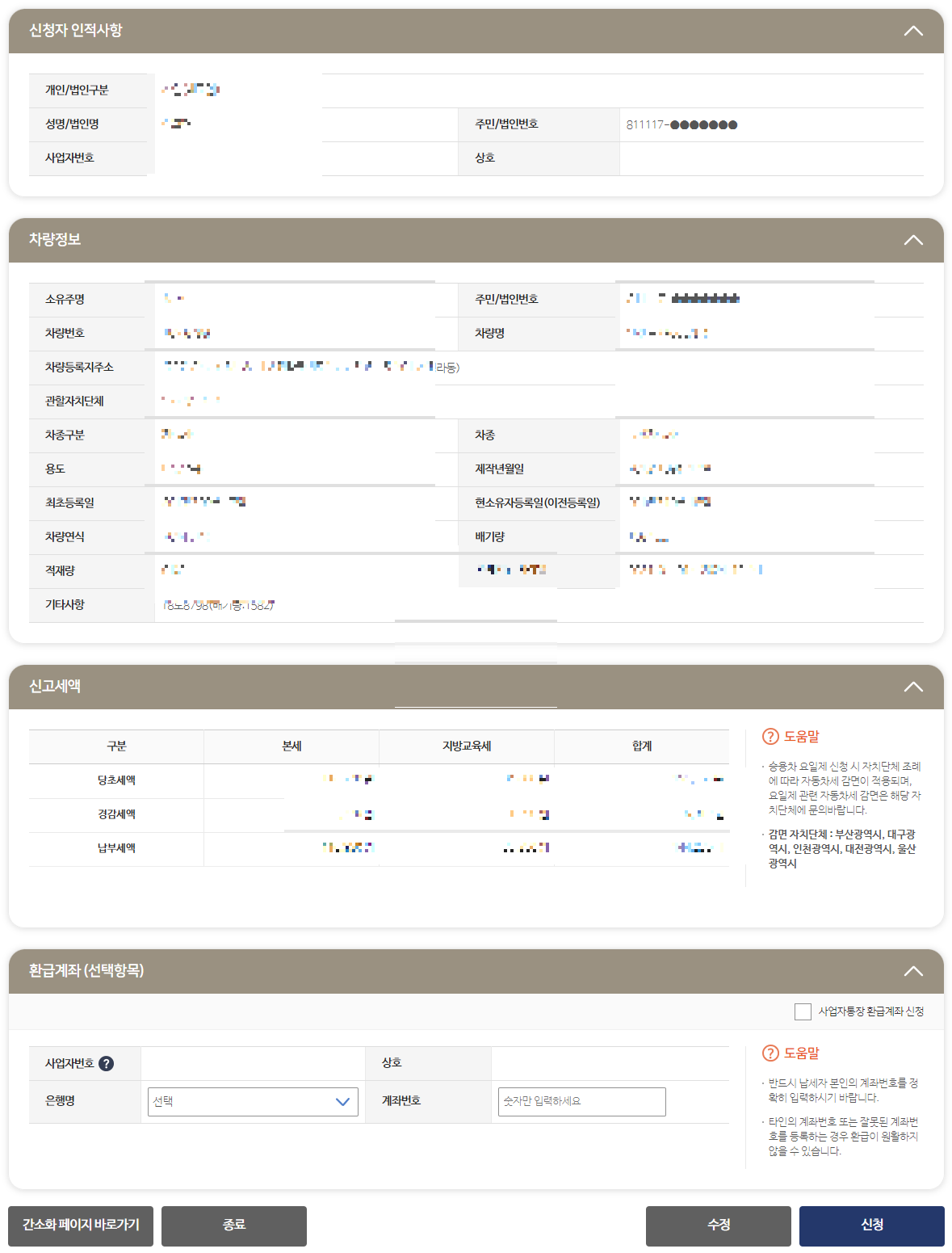Viewport: 952px width, 1253px height.
Task: Collapse the 차량정보 section chevron
Action: (x=913, y=239)
